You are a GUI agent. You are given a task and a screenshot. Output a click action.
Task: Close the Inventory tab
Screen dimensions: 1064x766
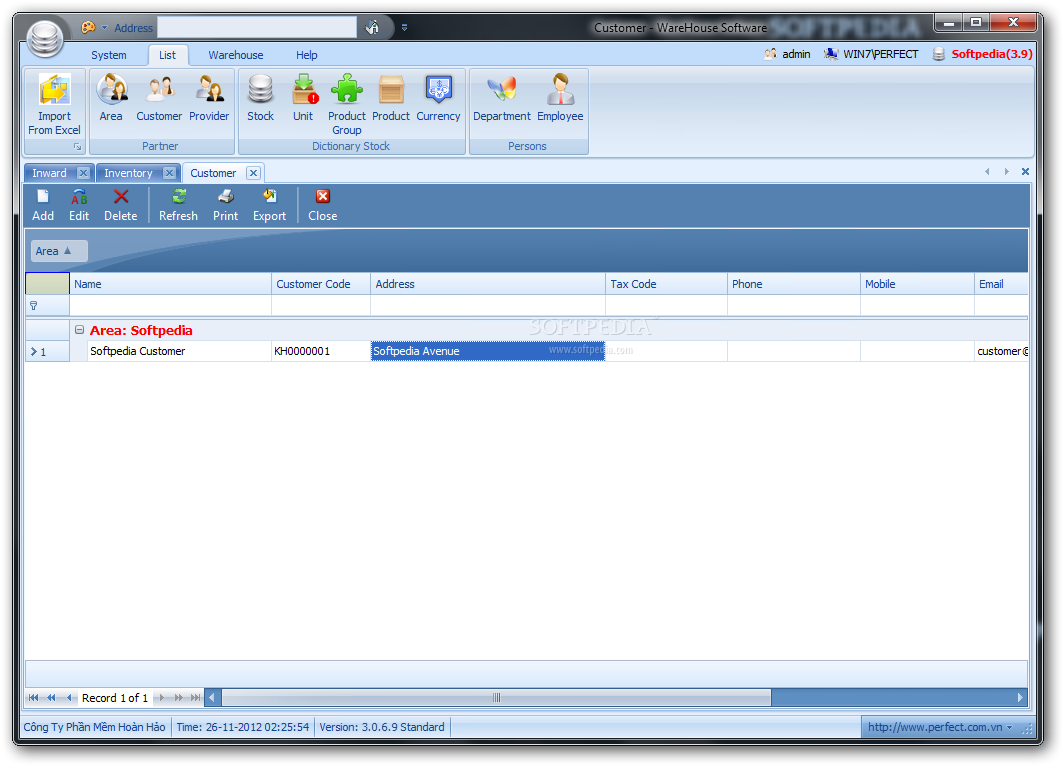click(x=170, y=173)
